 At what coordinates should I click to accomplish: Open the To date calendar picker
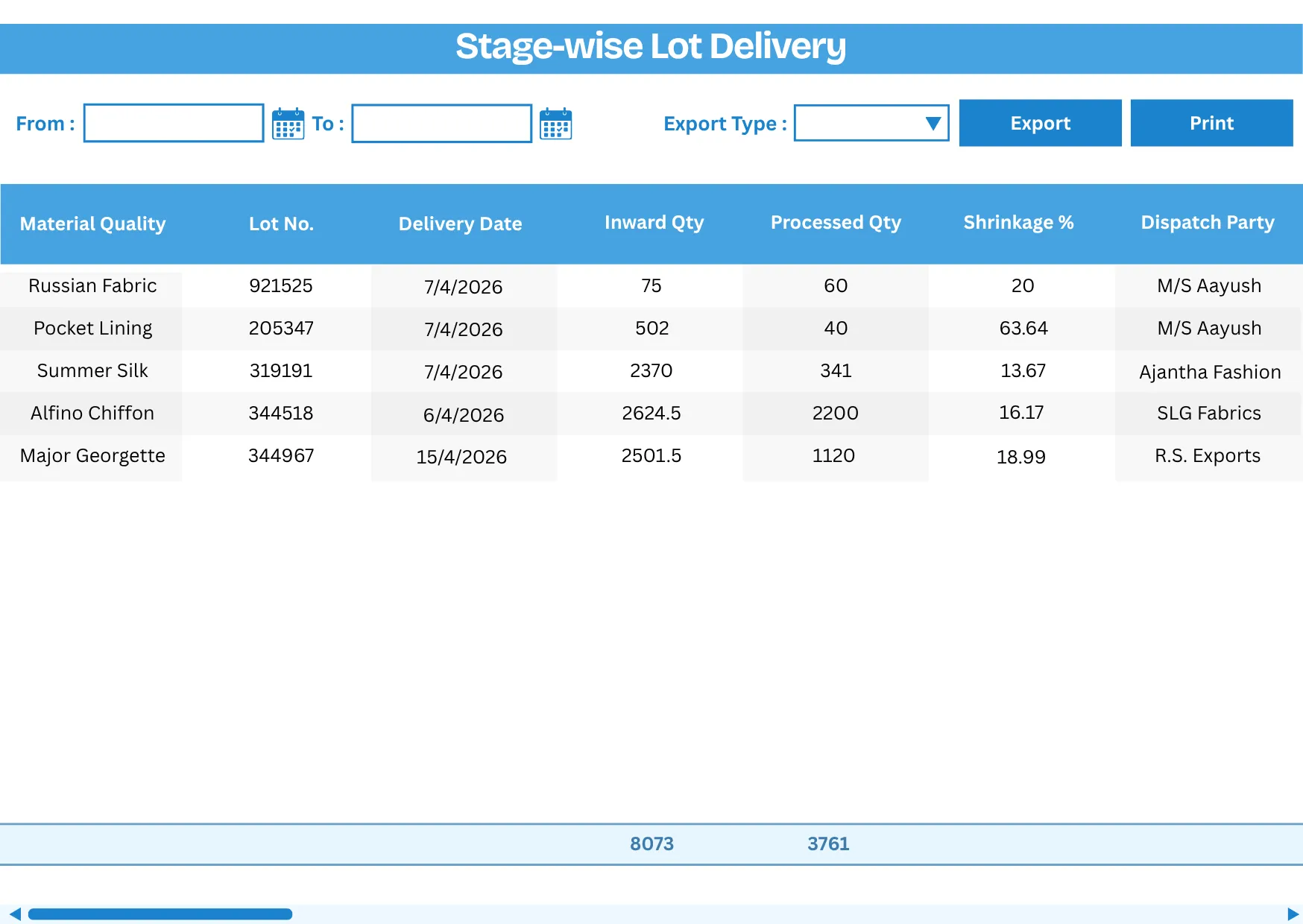point(555,124)
